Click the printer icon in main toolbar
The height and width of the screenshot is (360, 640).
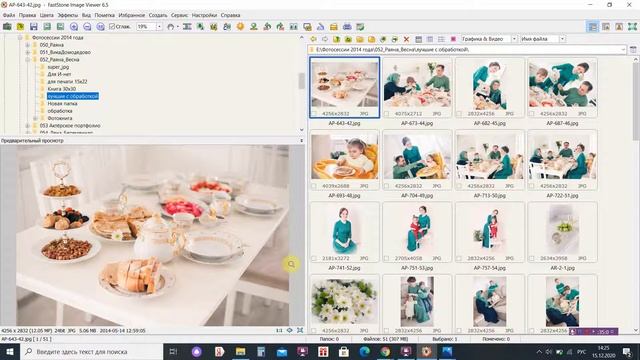pyautogui.click(x=347, y=27)
